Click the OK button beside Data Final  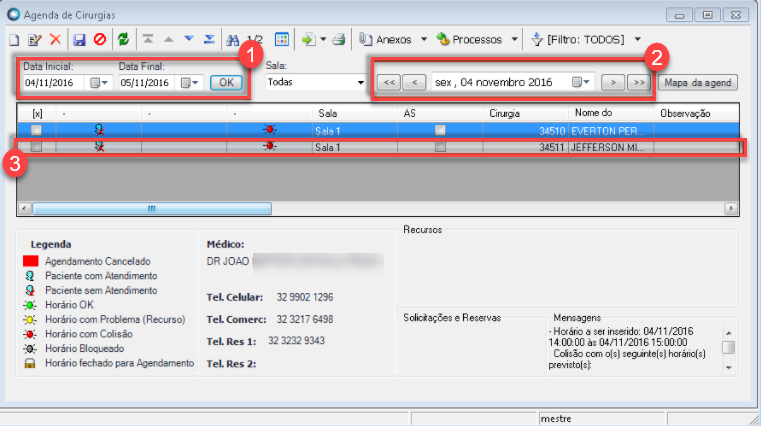click(x=226, y=82)
